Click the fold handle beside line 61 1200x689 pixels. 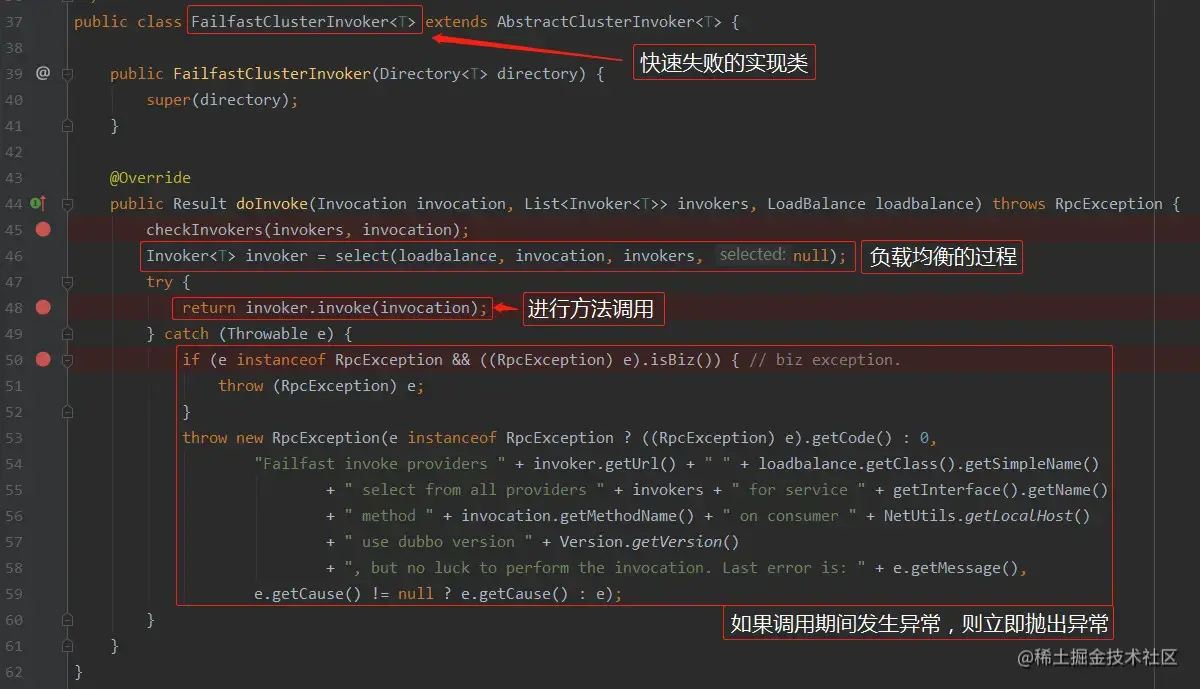tap(67, 645)
